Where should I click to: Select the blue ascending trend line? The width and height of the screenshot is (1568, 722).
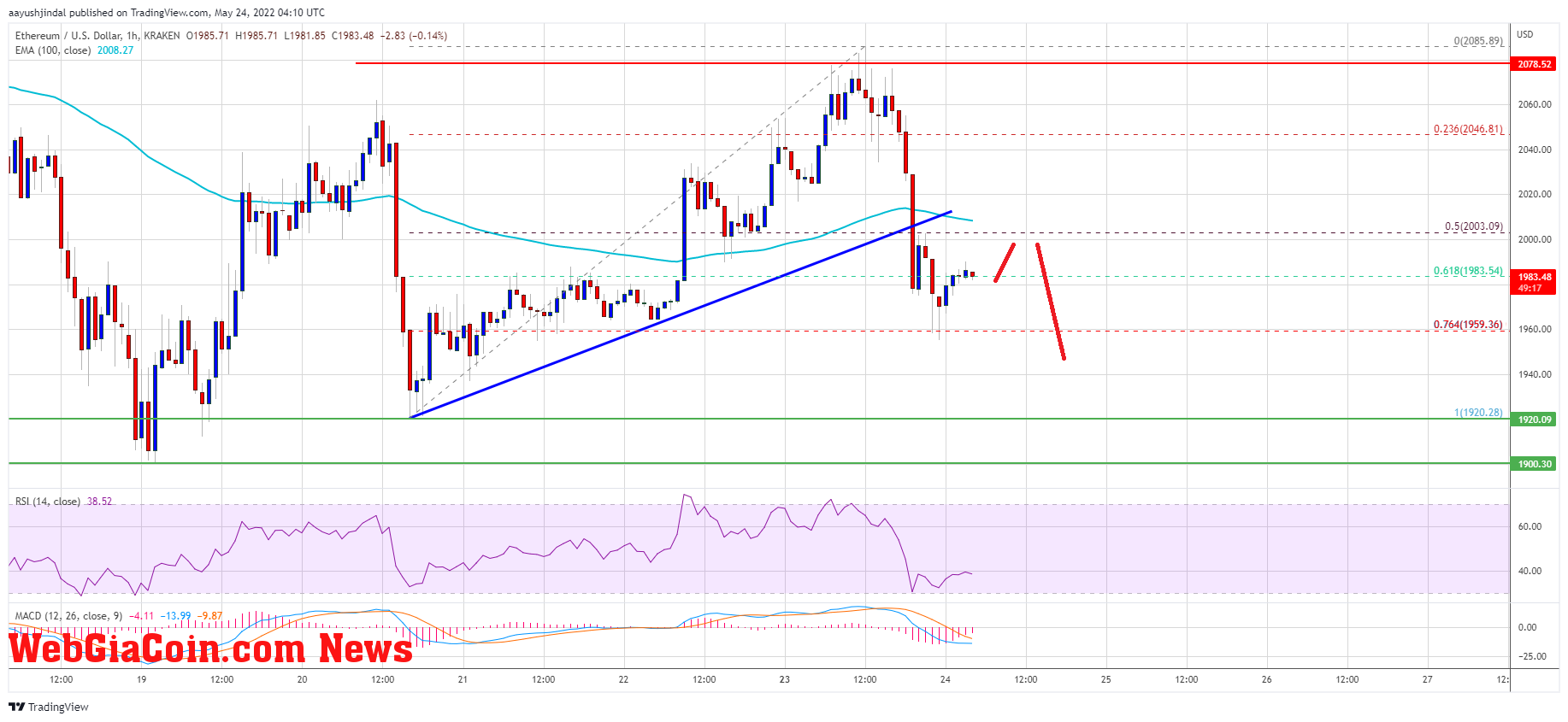tap(681, 314)
